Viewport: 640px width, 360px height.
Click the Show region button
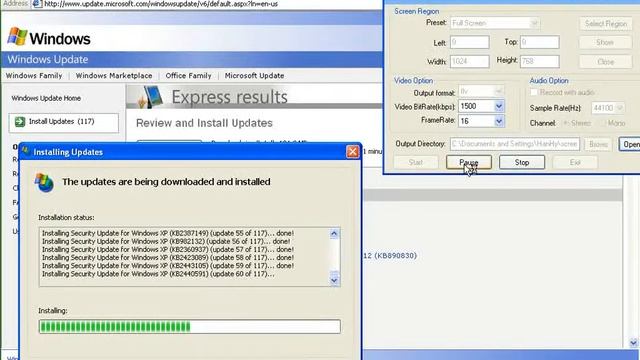click(605, 42)
